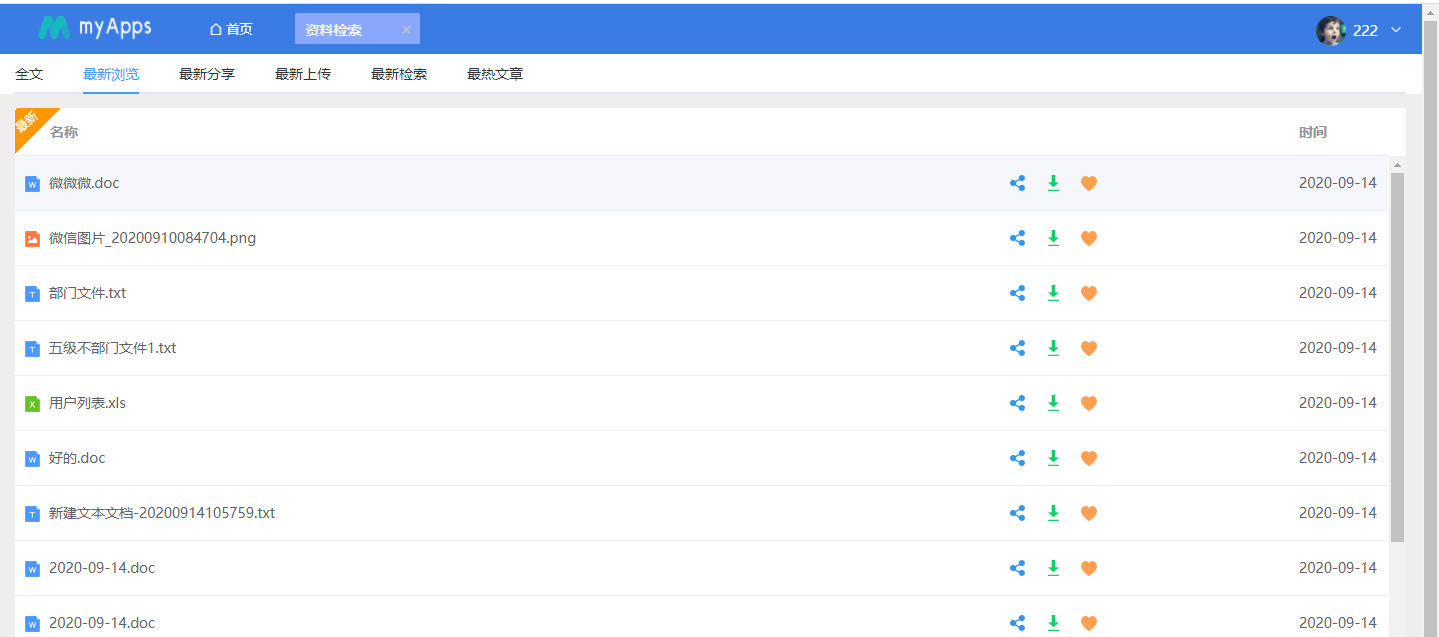1439x637 pixels.
Task: Toggle favorite heart on 微微微.doc
Action: pyautogui.click(x=1089, y=183)
